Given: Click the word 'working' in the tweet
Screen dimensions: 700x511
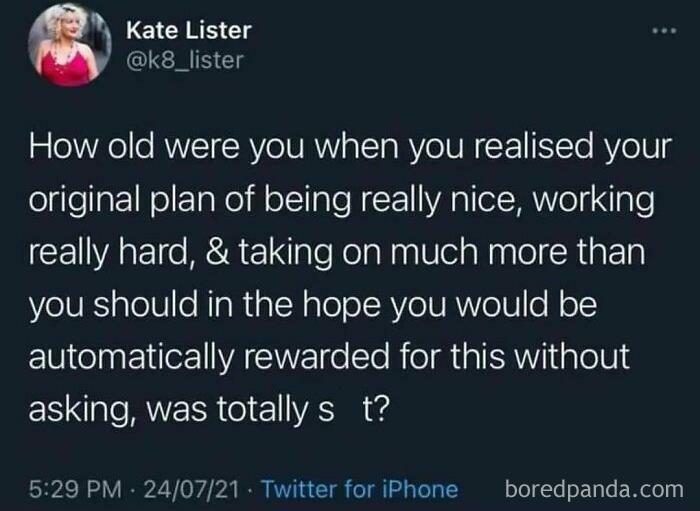Looking at the screenshot, I should point(593,200).
